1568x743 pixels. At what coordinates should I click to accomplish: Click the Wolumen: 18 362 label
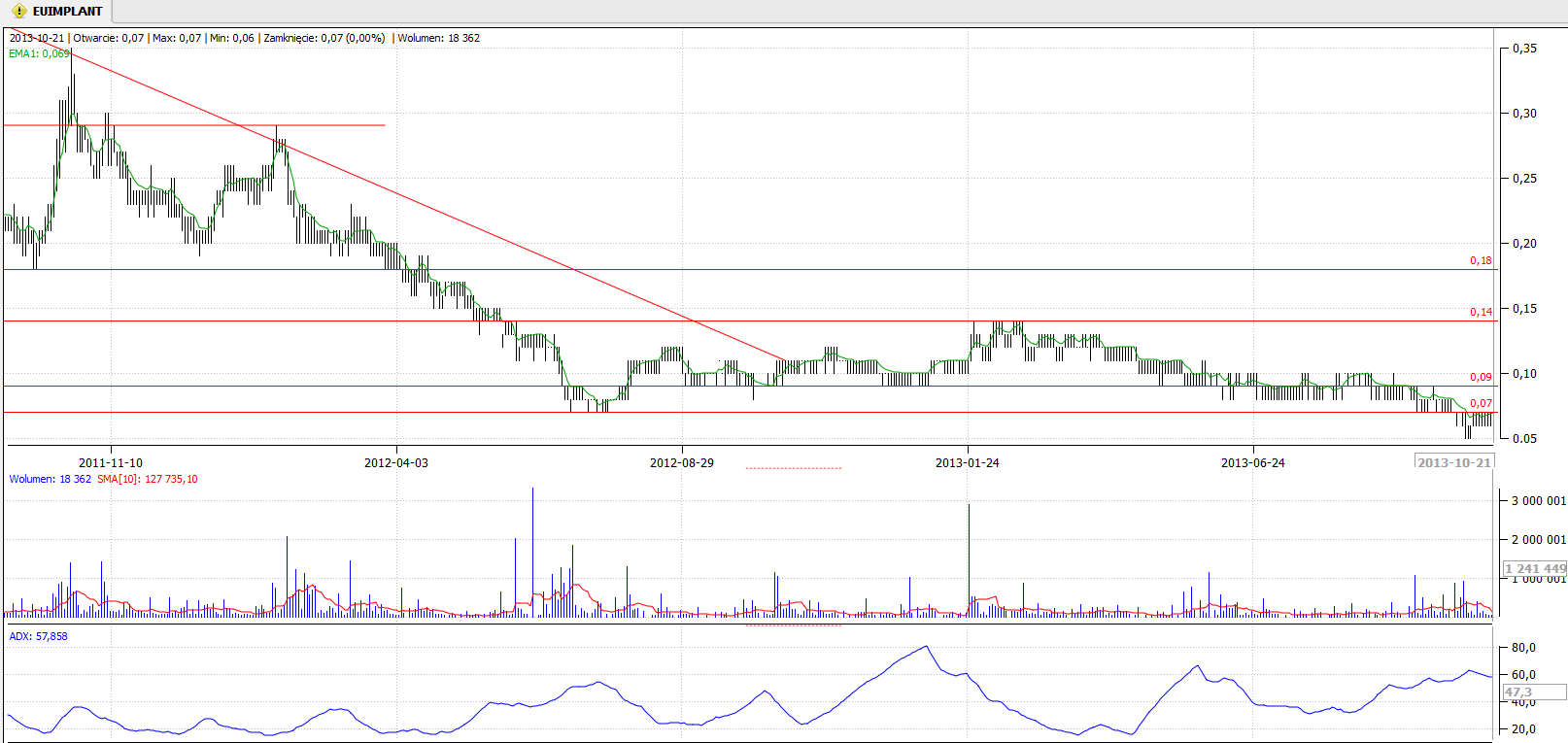(x=51, y=479)
